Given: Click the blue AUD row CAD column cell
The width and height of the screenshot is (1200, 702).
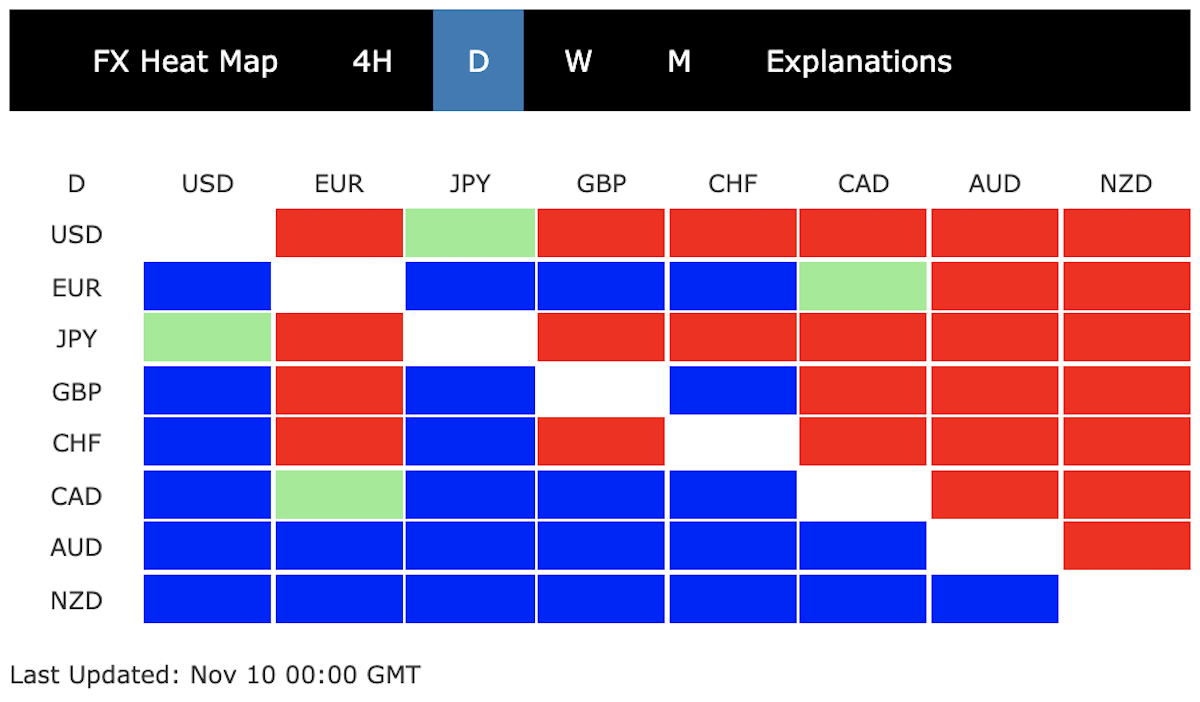Looking at the screenshot, I should click(863, 546).
